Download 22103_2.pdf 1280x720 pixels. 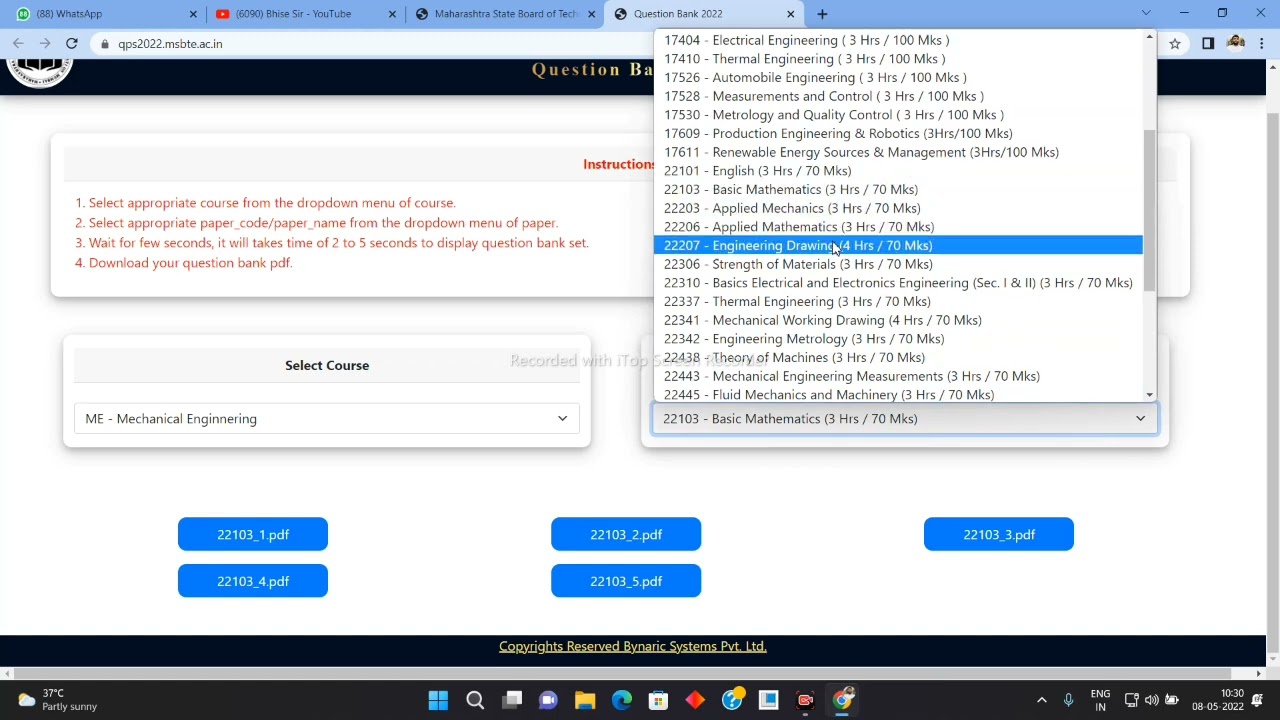click(626, 535)
